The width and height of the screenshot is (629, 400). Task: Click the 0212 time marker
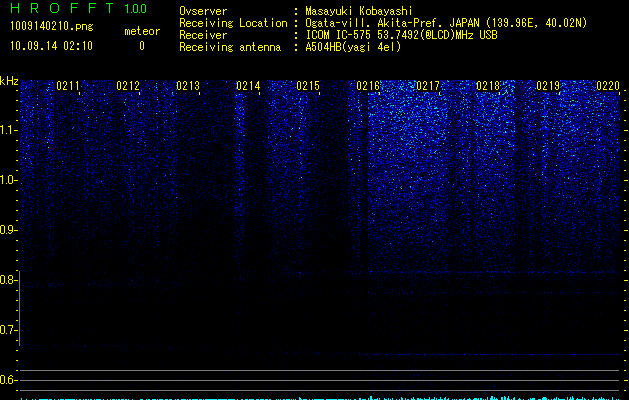pos(128,86)
